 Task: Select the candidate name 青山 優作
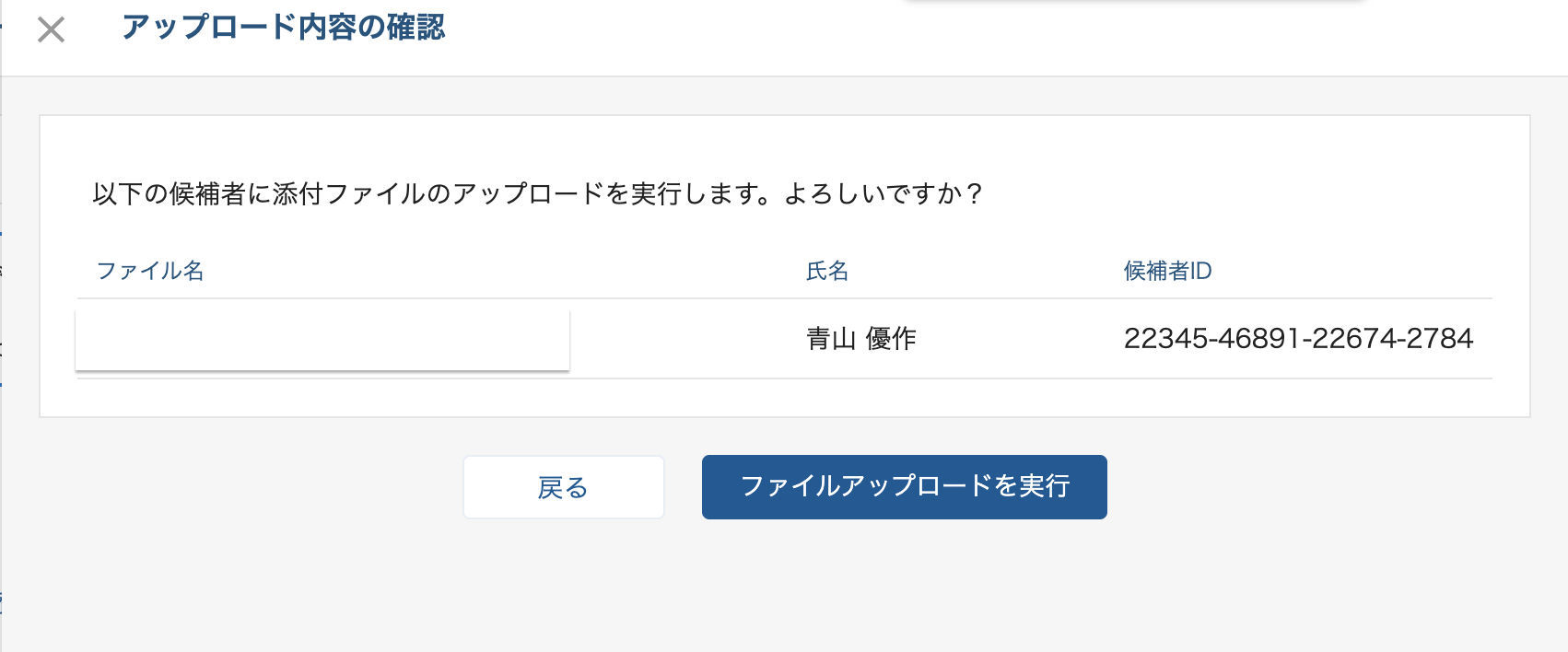[860, 339]
